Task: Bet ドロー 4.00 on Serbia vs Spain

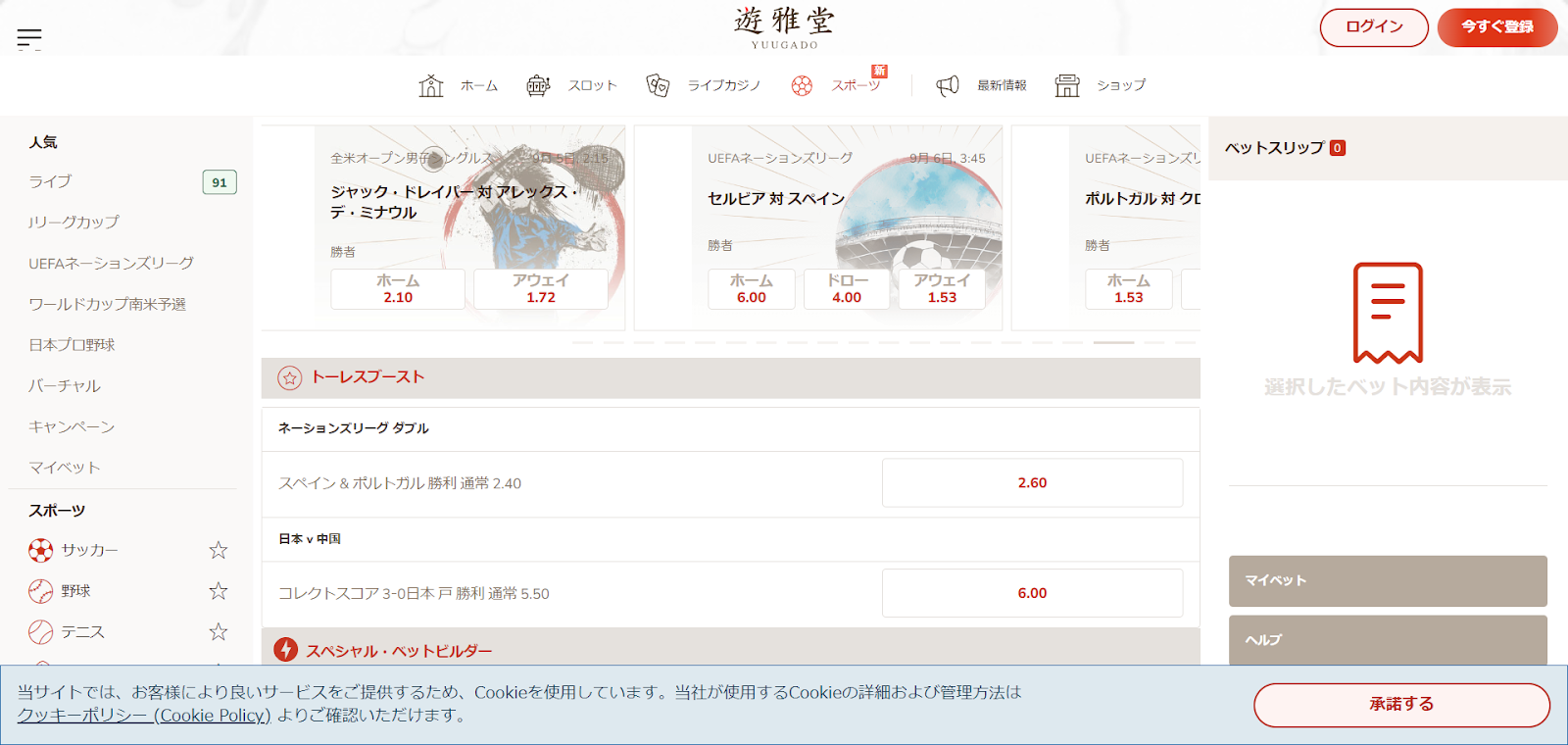Action: (x=847, y=289)
